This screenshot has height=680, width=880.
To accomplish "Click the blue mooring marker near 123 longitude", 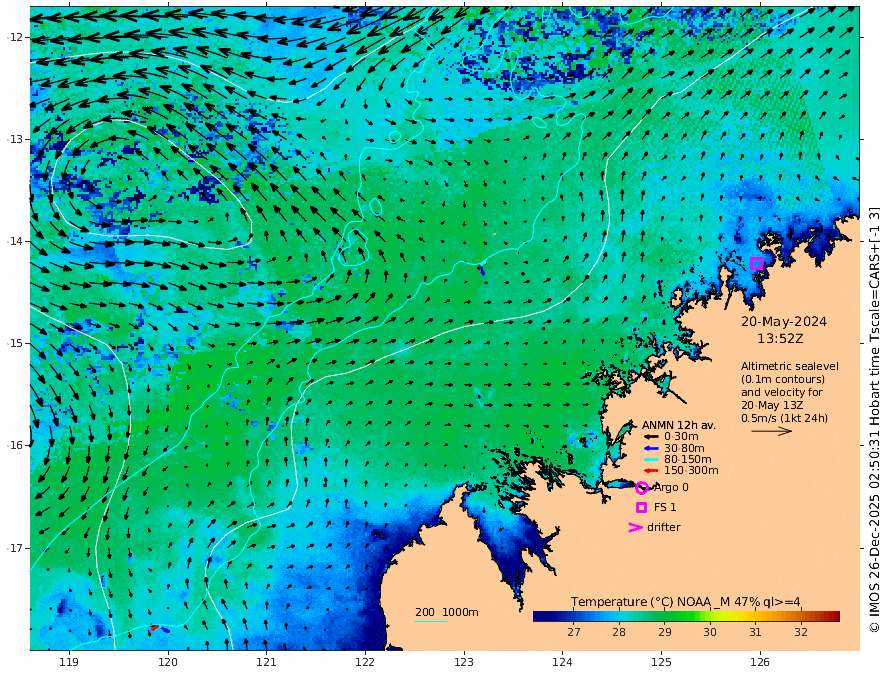I will click(x=482, y=270).
